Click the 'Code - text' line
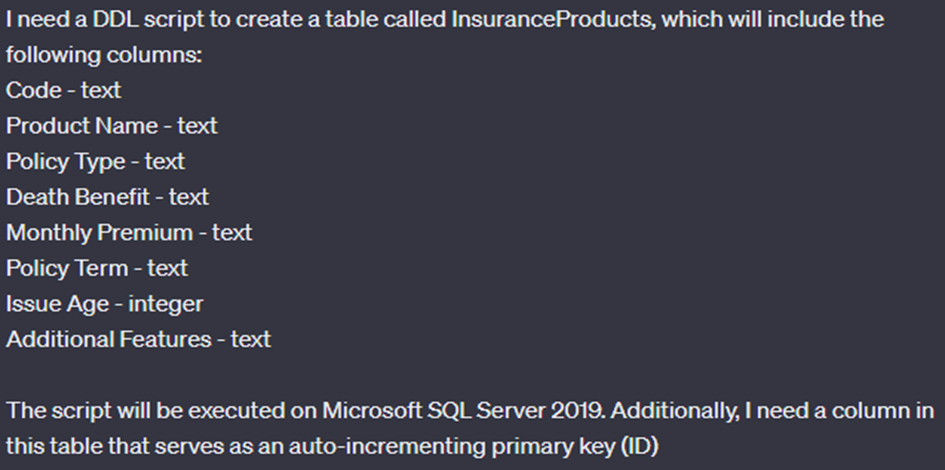This screenshot has height=470, width=945. [x=63, y=90]
